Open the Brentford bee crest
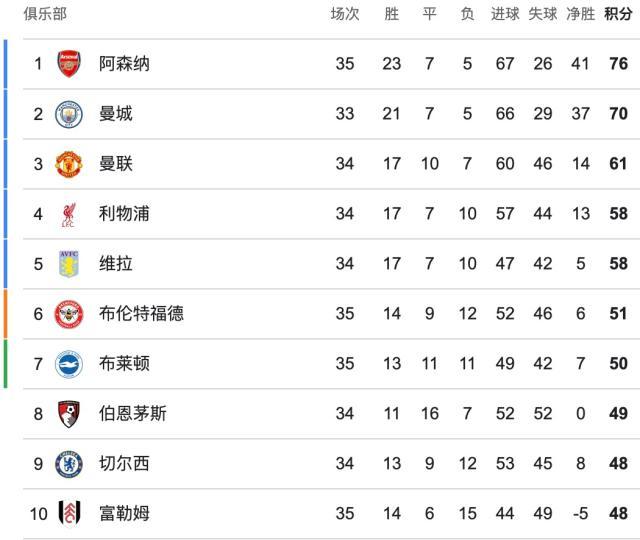 [x=69, y=314]
